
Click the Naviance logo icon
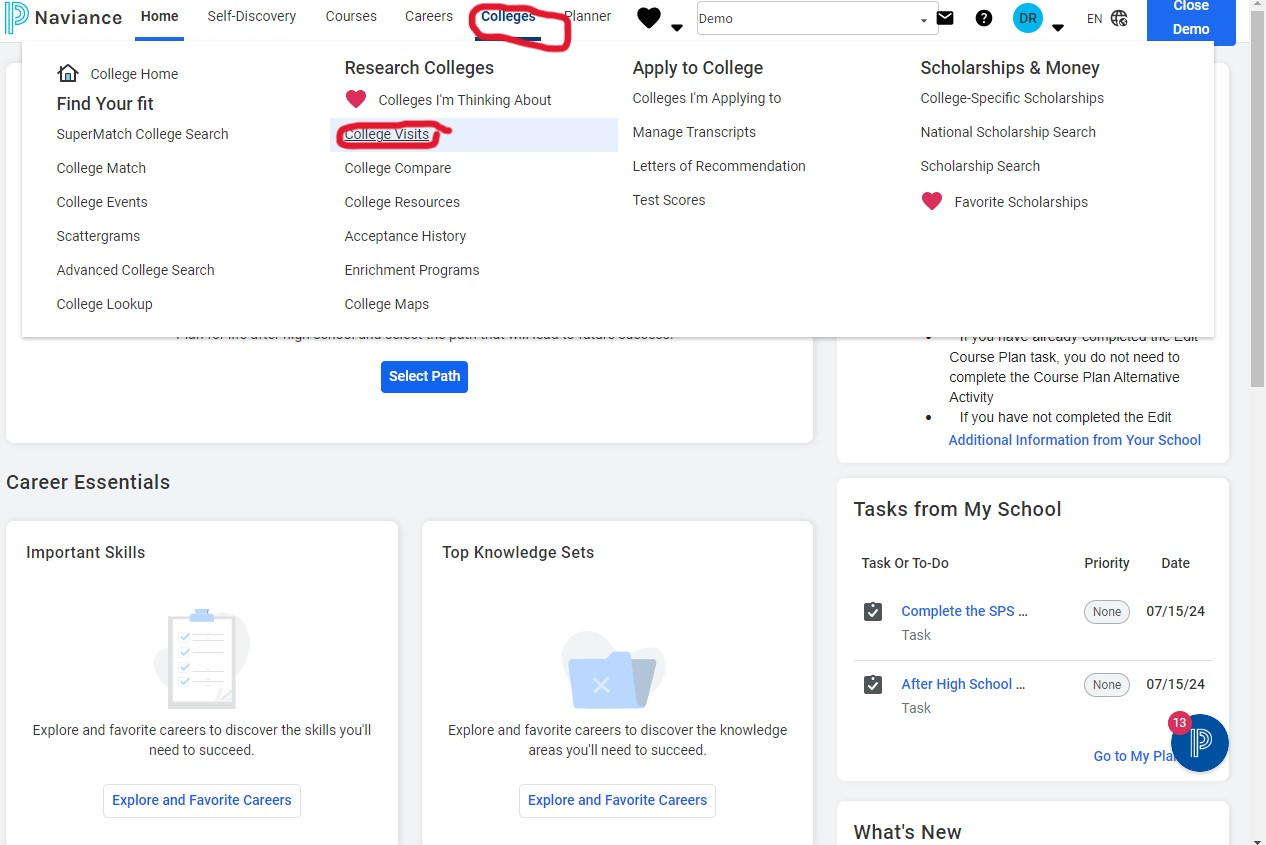point(16,18)
